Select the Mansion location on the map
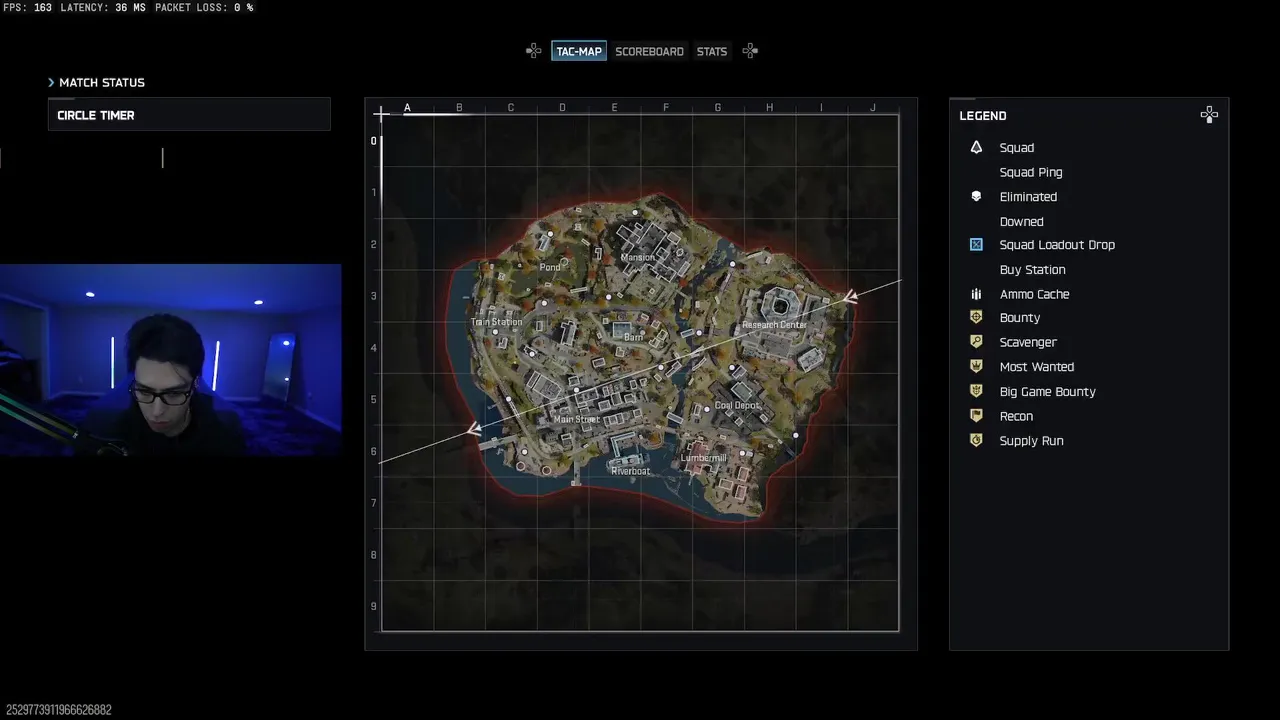 coord(637,257)
